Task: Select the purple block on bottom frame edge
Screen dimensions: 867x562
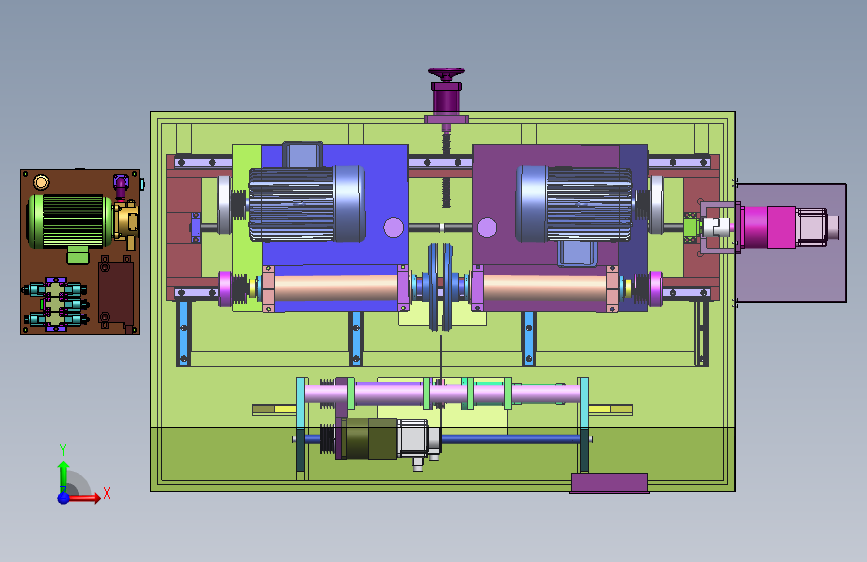Action: coord(609,483)
